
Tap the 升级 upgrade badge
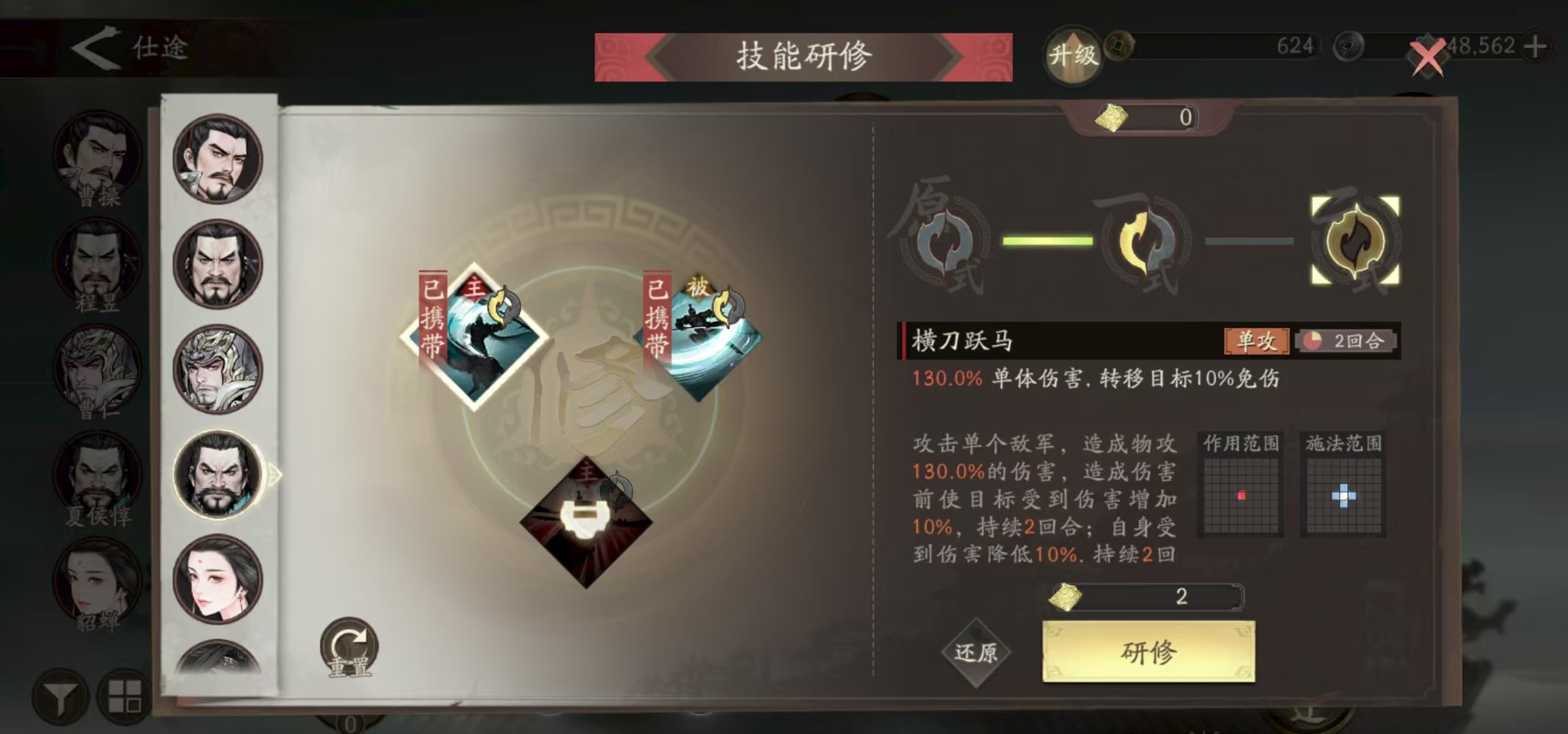[x=1073, y=56]
